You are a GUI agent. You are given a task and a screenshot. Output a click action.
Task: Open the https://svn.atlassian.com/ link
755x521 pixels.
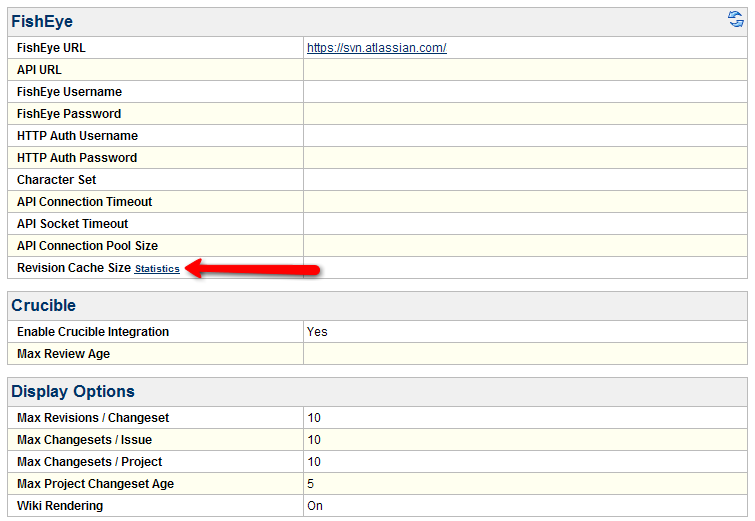(x=377, y=48)
